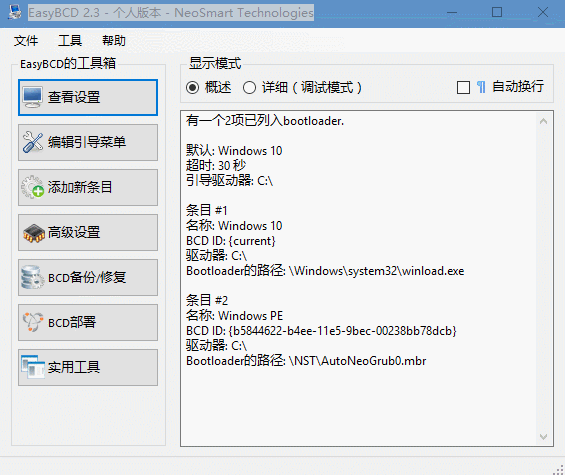Enable the 自动换行 checkbox
This screenshot has height=475, width=565.
[463, 88]
